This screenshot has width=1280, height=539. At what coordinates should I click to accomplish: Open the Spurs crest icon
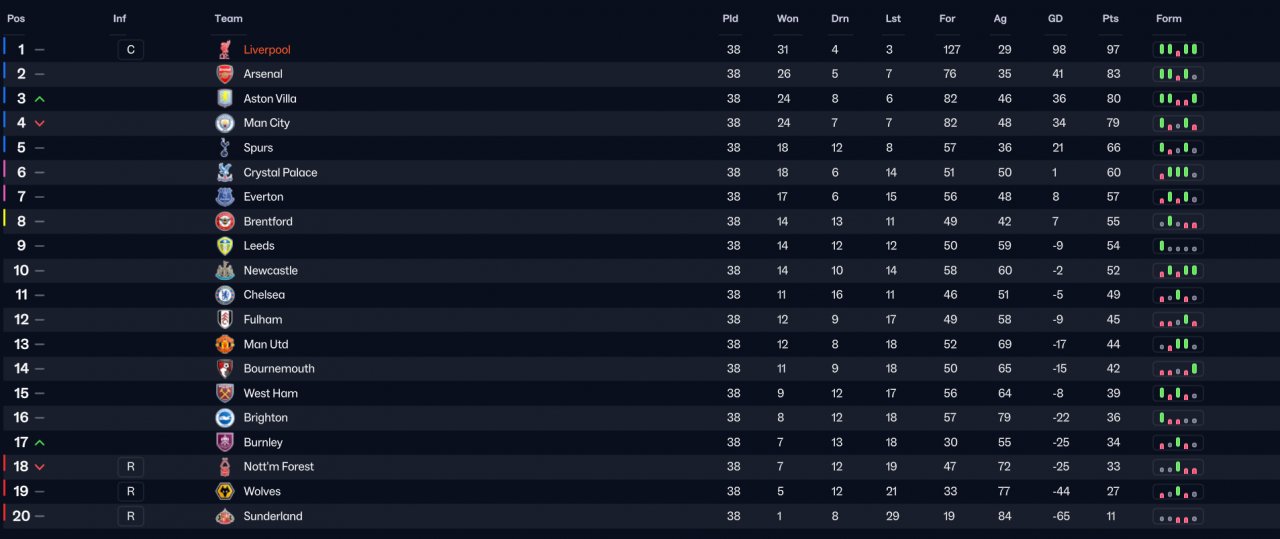[x=225, y=148]
